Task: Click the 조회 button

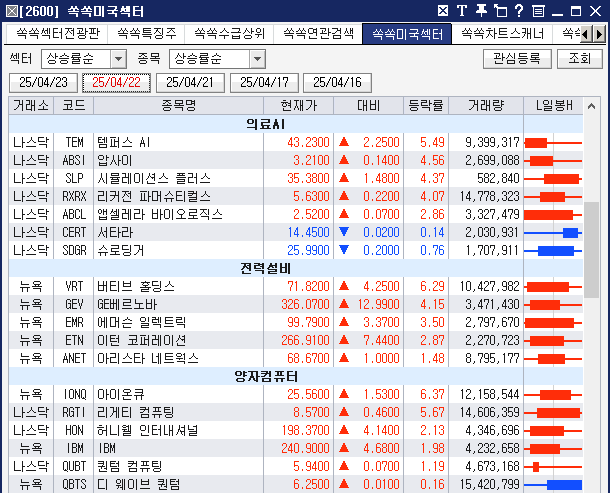Action: coord(580,59)
